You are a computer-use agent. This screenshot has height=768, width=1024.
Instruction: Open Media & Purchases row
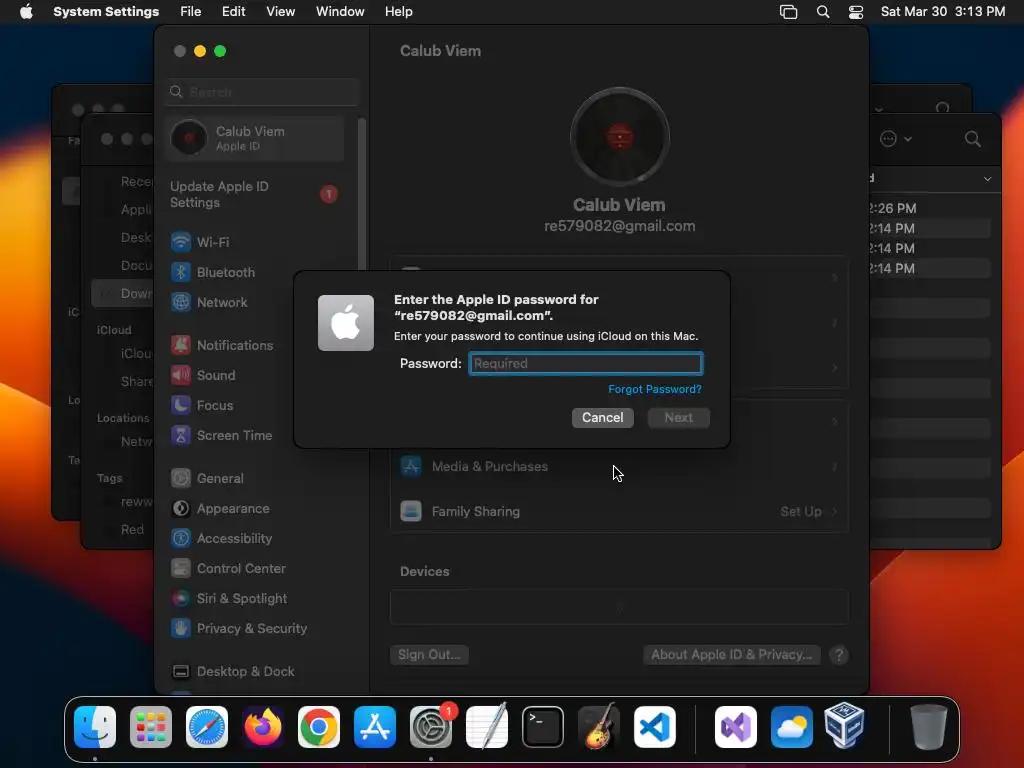[x=619, y=466]
